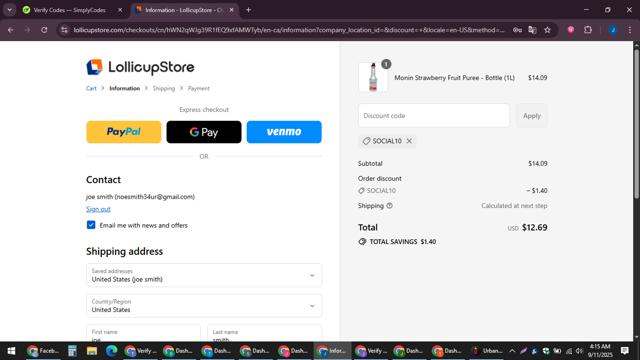640x360 pixels.
Task: Untick Email me with news and offers
Action: click(91, 225)
